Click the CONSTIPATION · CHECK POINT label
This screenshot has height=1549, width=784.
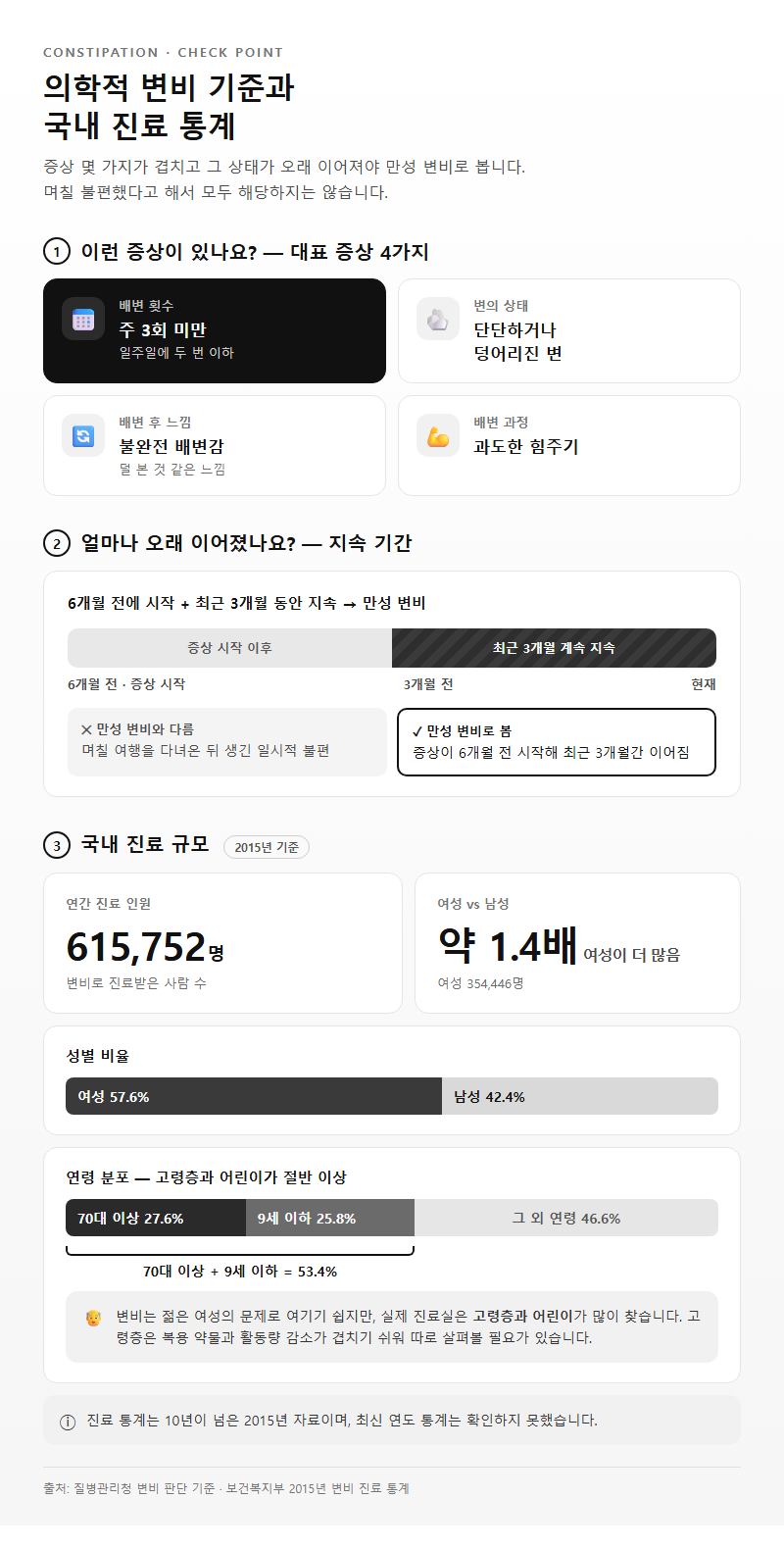pos(163,53)
